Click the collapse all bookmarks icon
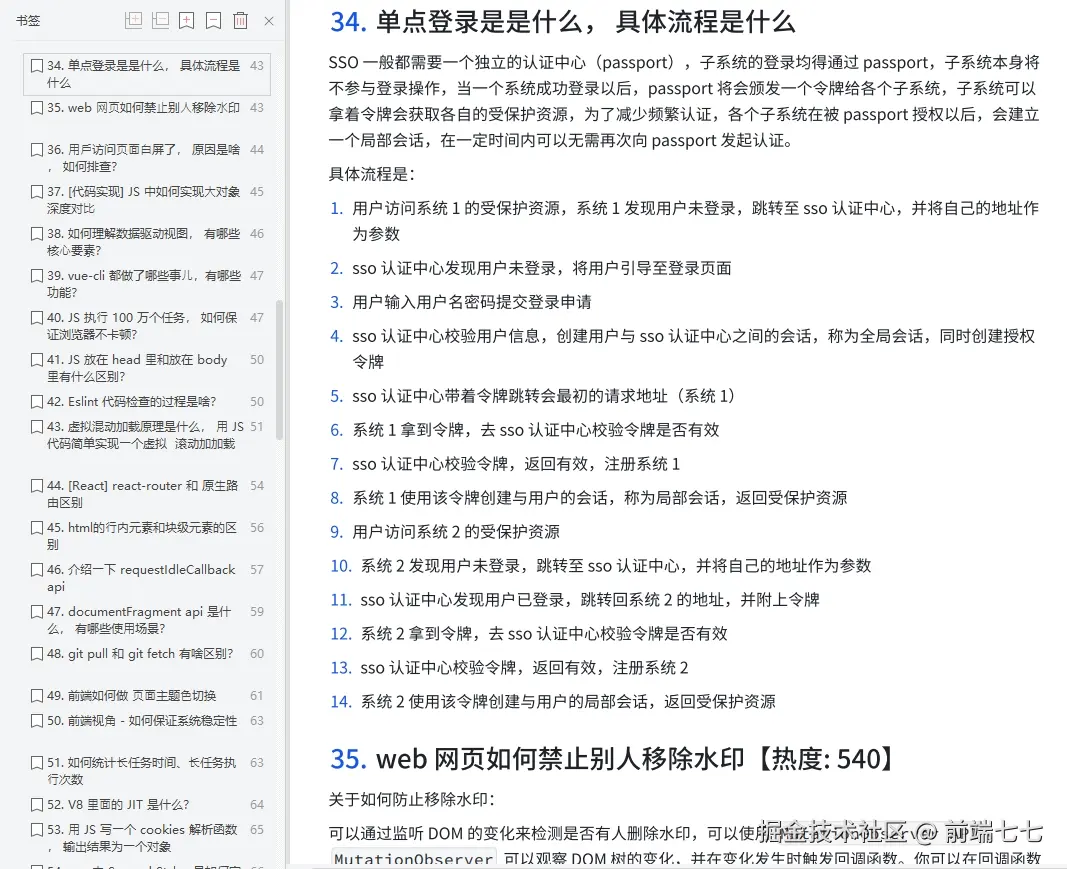This screenshot has width=1067, height=869. tap(159, 21)
